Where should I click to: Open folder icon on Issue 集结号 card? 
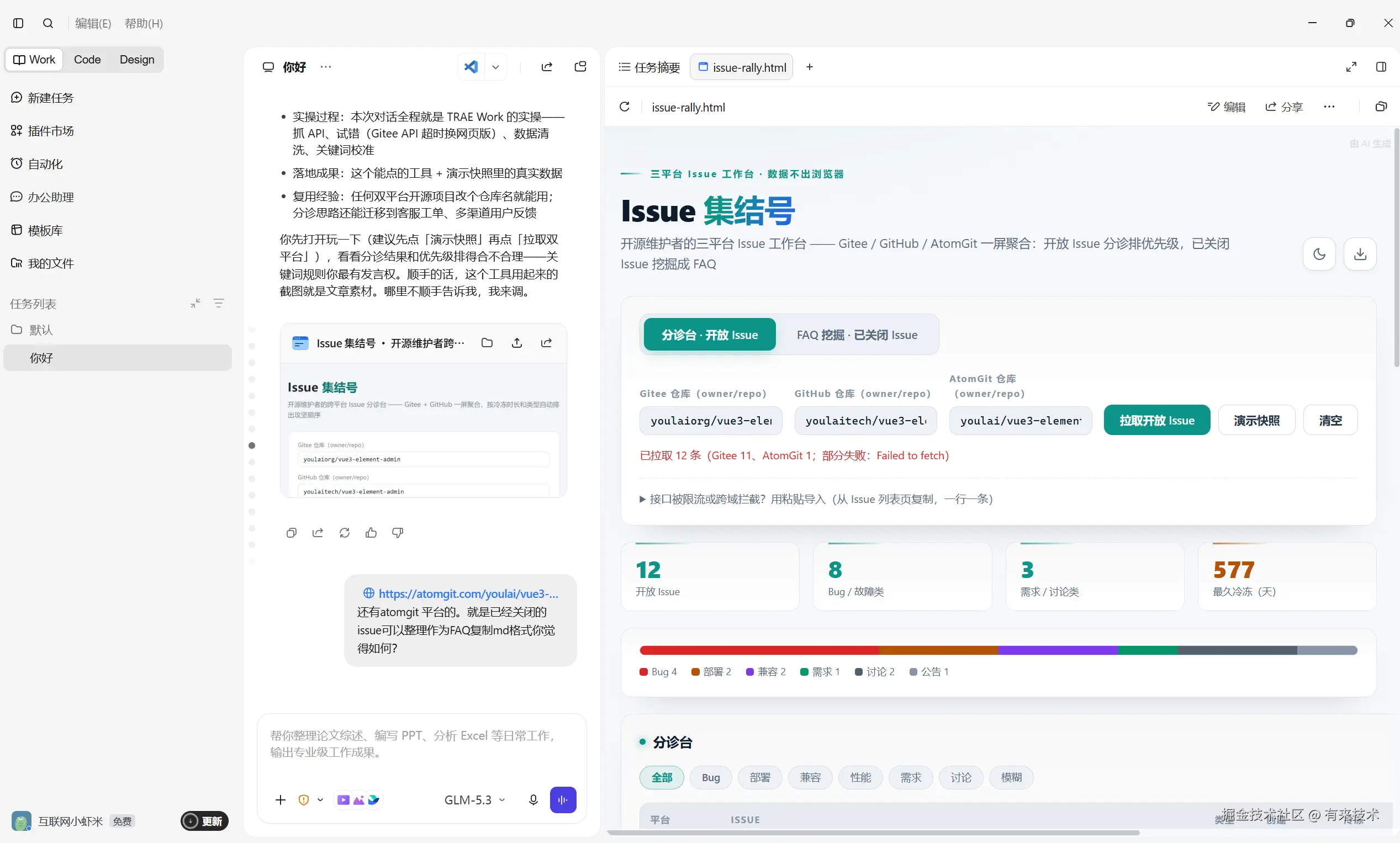click(x=487, y=342)
